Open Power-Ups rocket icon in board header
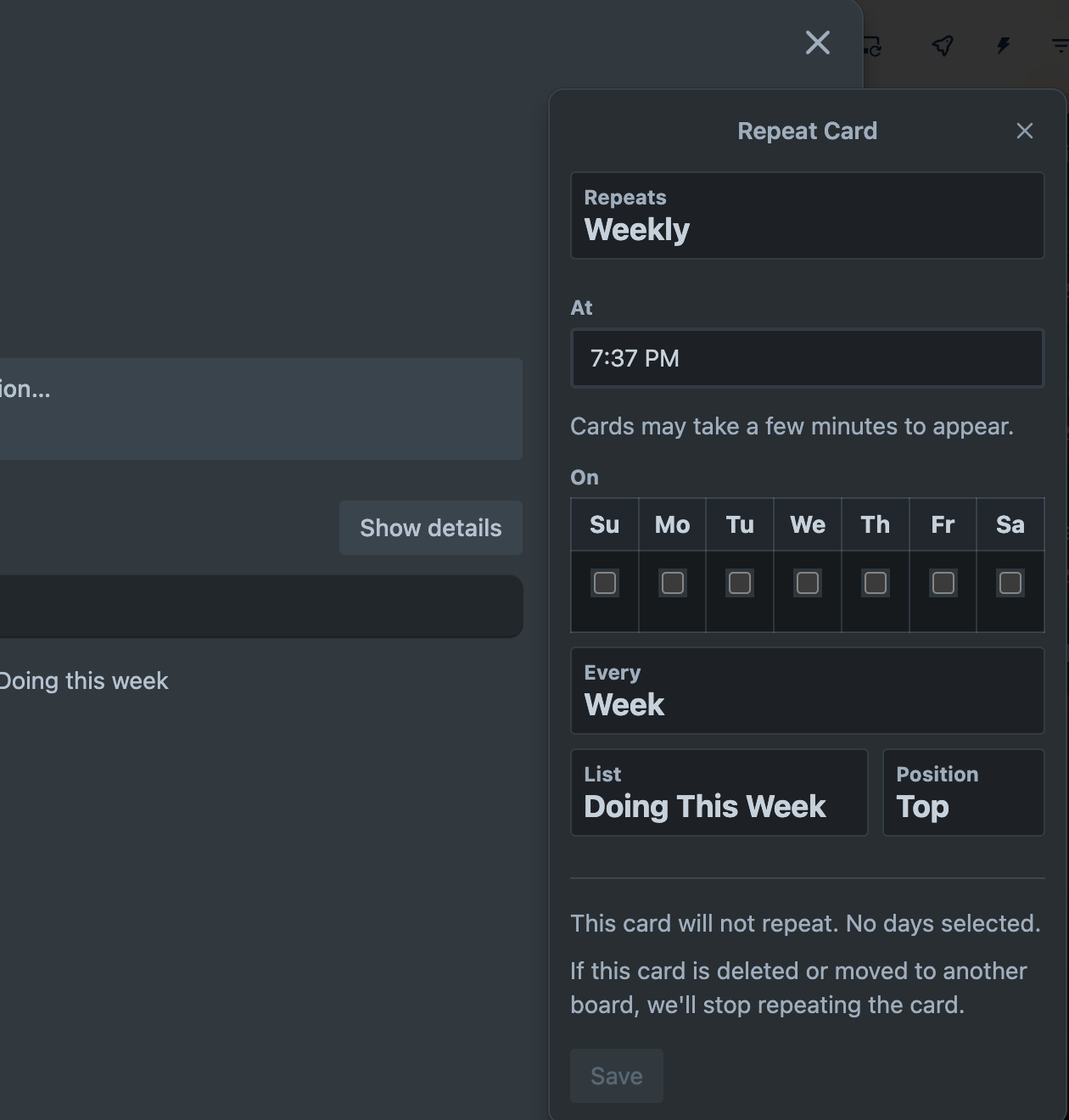Viewport: 1069px width, 1120px height. [943, 46]
